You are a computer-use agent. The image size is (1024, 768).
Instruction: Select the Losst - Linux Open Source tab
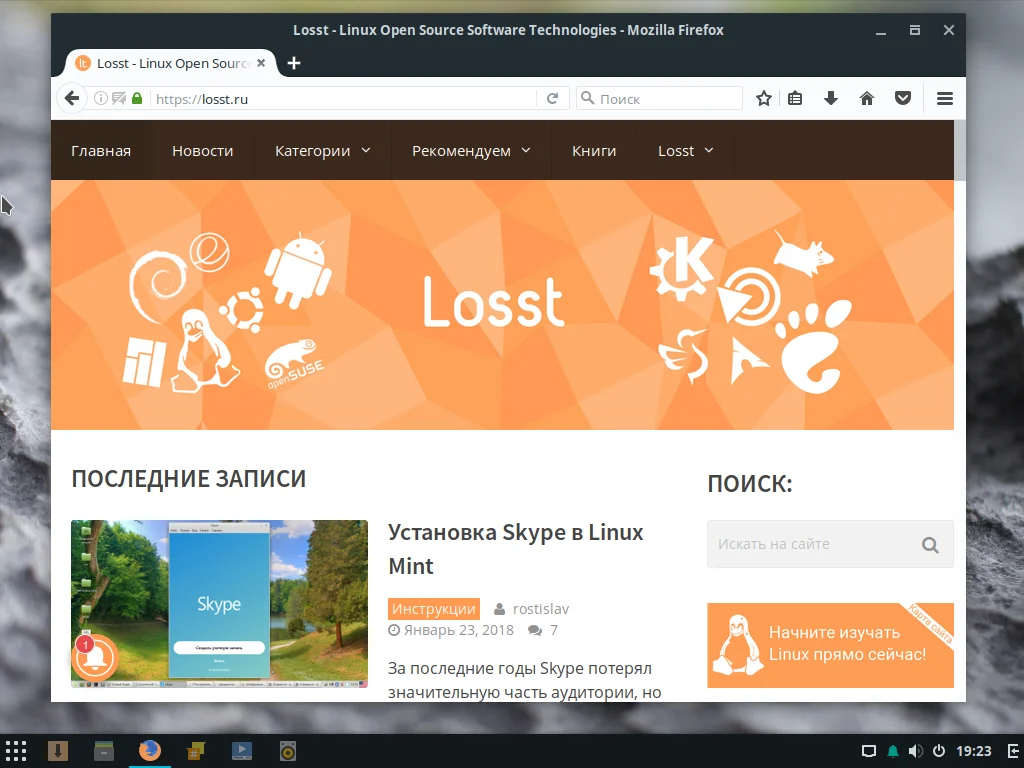[171, 63]
